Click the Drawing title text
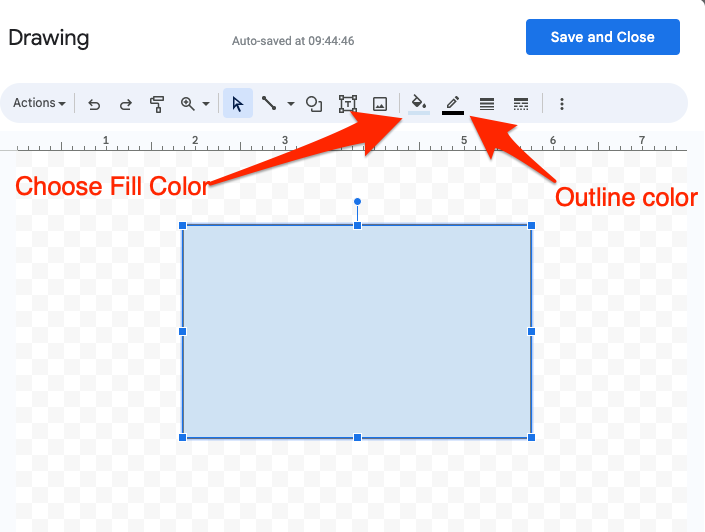 (x=49, y=38)
